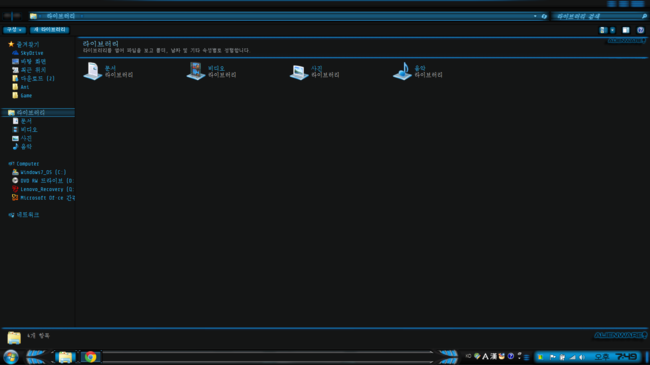Open the 사진 library icon in main pane
This screenshot has width=650, height=365.
pos(299,72)
